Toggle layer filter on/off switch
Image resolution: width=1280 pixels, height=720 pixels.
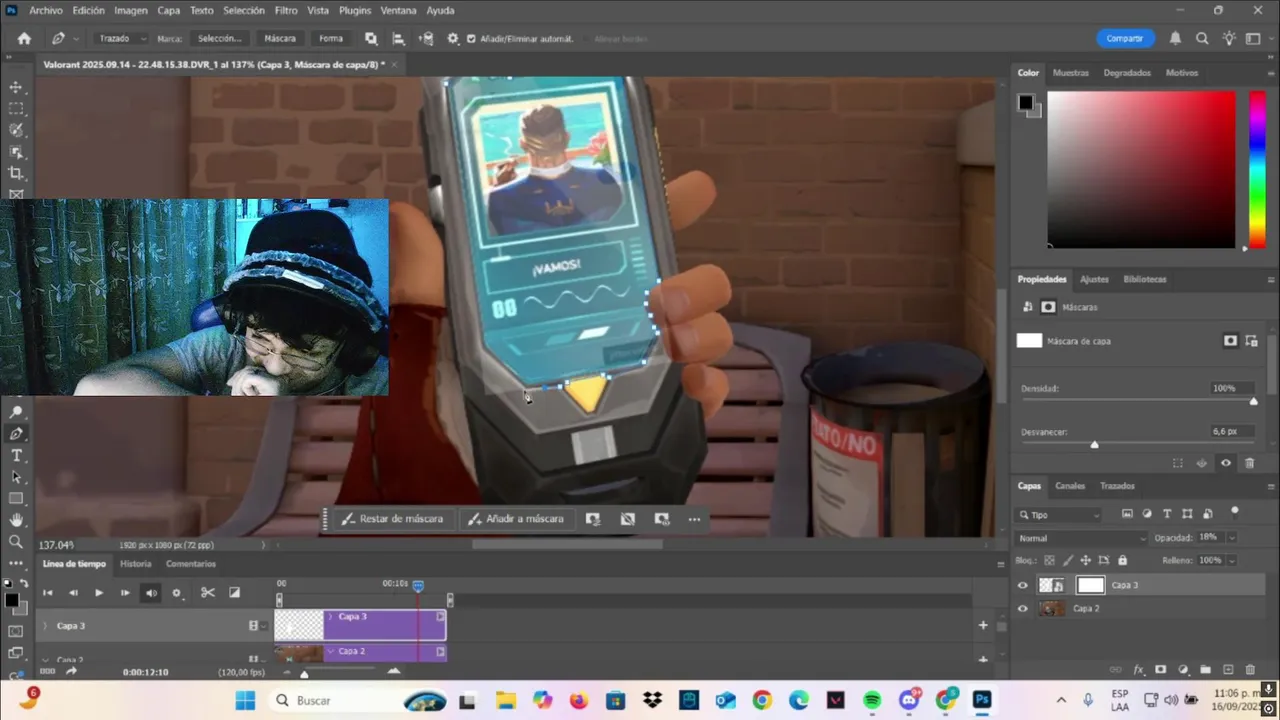click(x=1234, y=511)
